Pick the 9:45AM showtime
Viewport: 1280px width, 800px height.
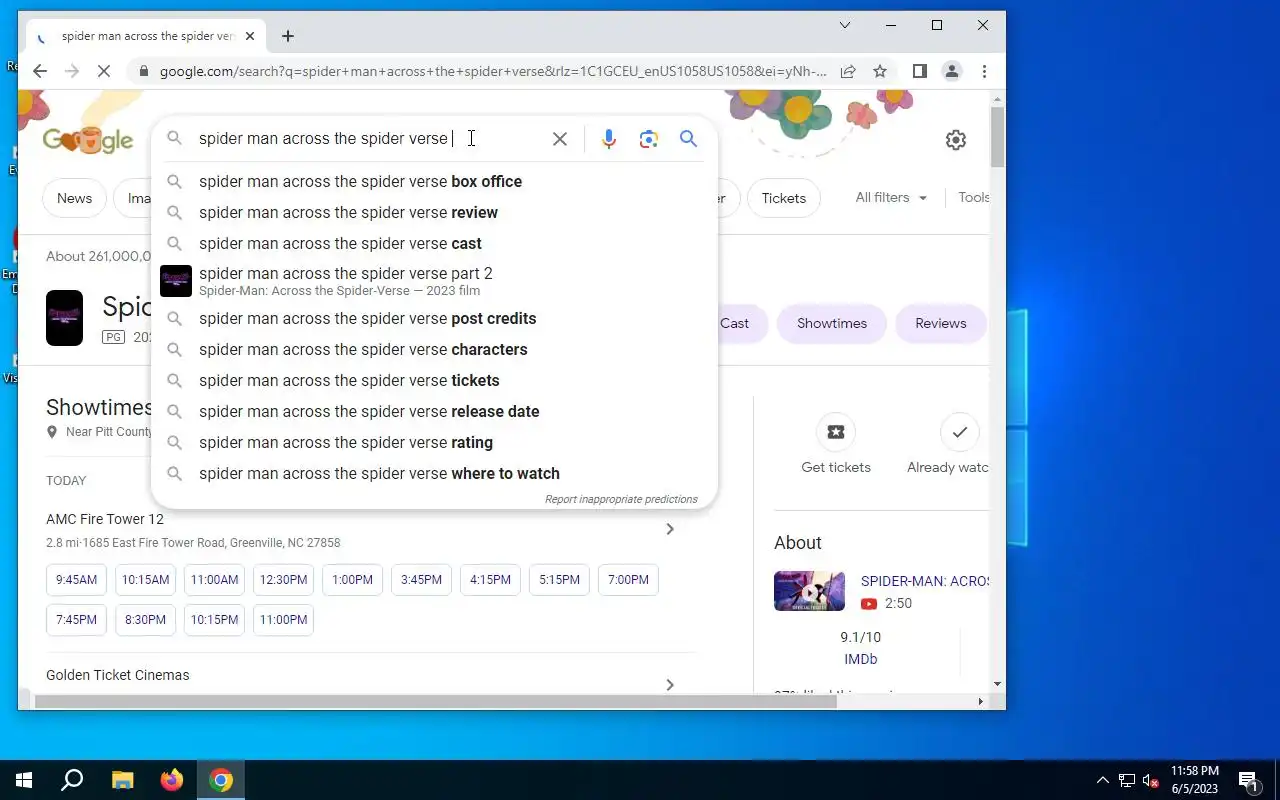[x=76, y=580]
